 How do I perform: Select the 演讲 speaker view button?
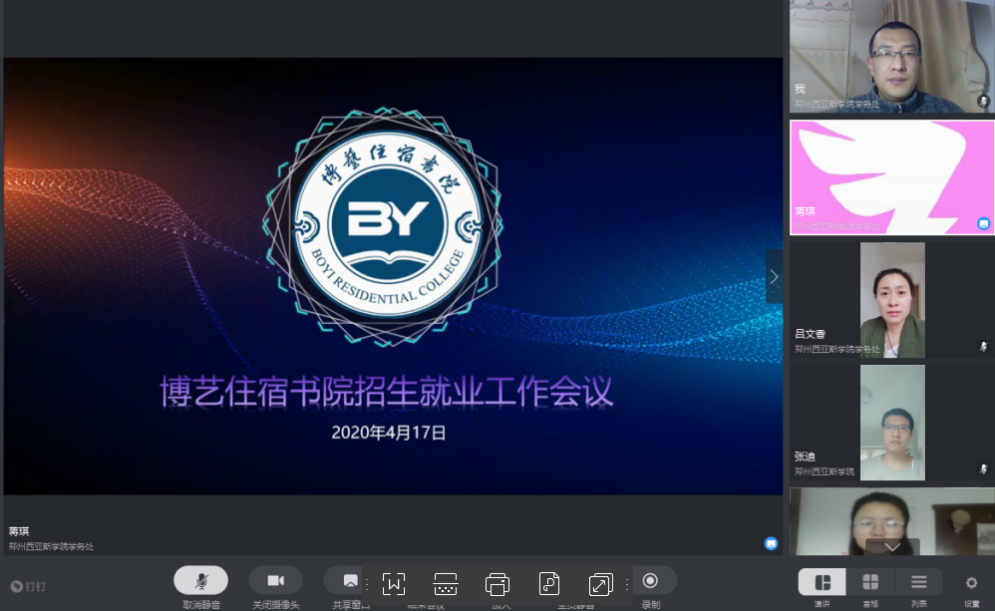coord(823,583)
